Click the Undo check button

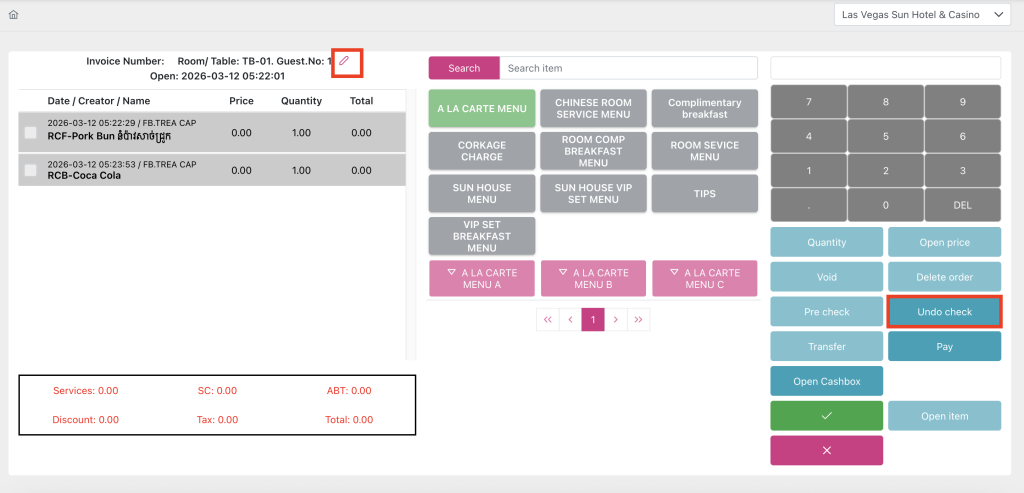[944, 312]
